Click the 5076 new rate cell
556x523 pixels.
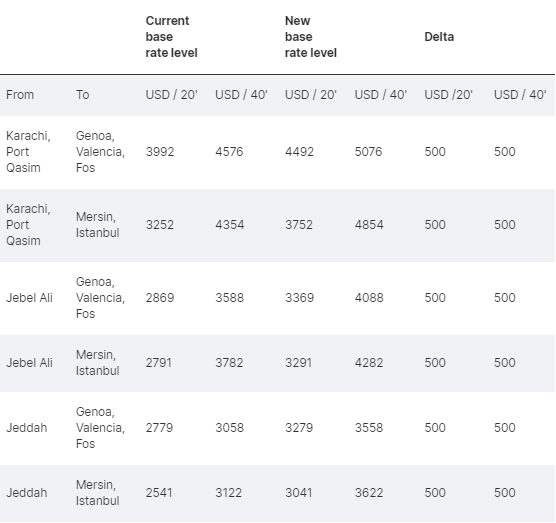(x=369, y=152)
